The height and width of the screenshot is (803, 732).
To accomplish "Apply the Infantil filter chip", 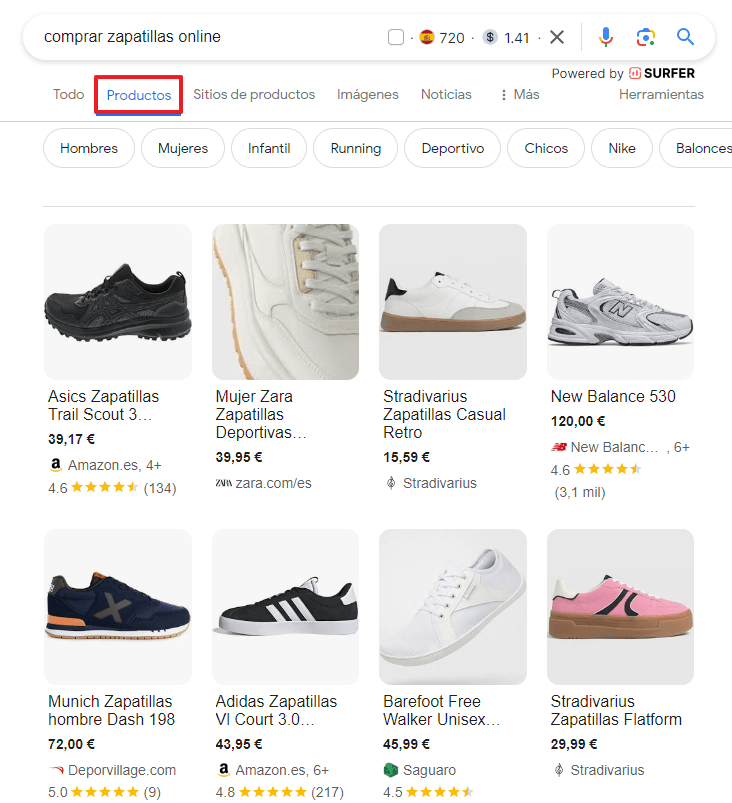I will [269, 148].
